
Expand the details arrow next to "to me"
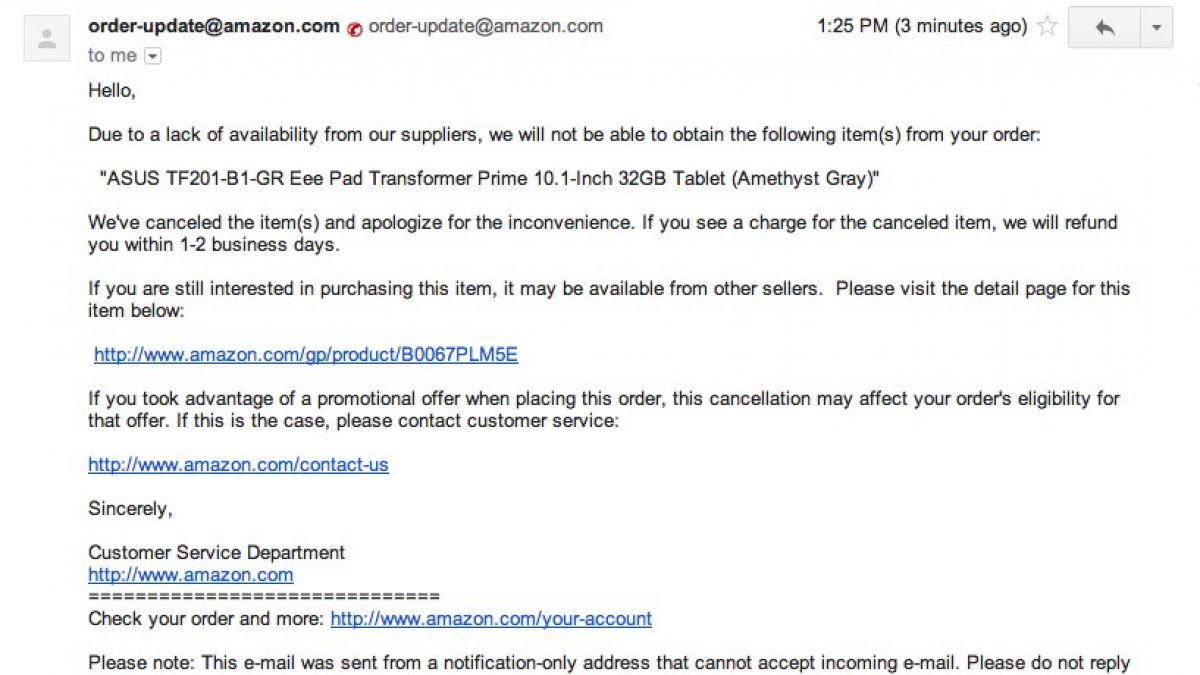click(x=152, y=57)
